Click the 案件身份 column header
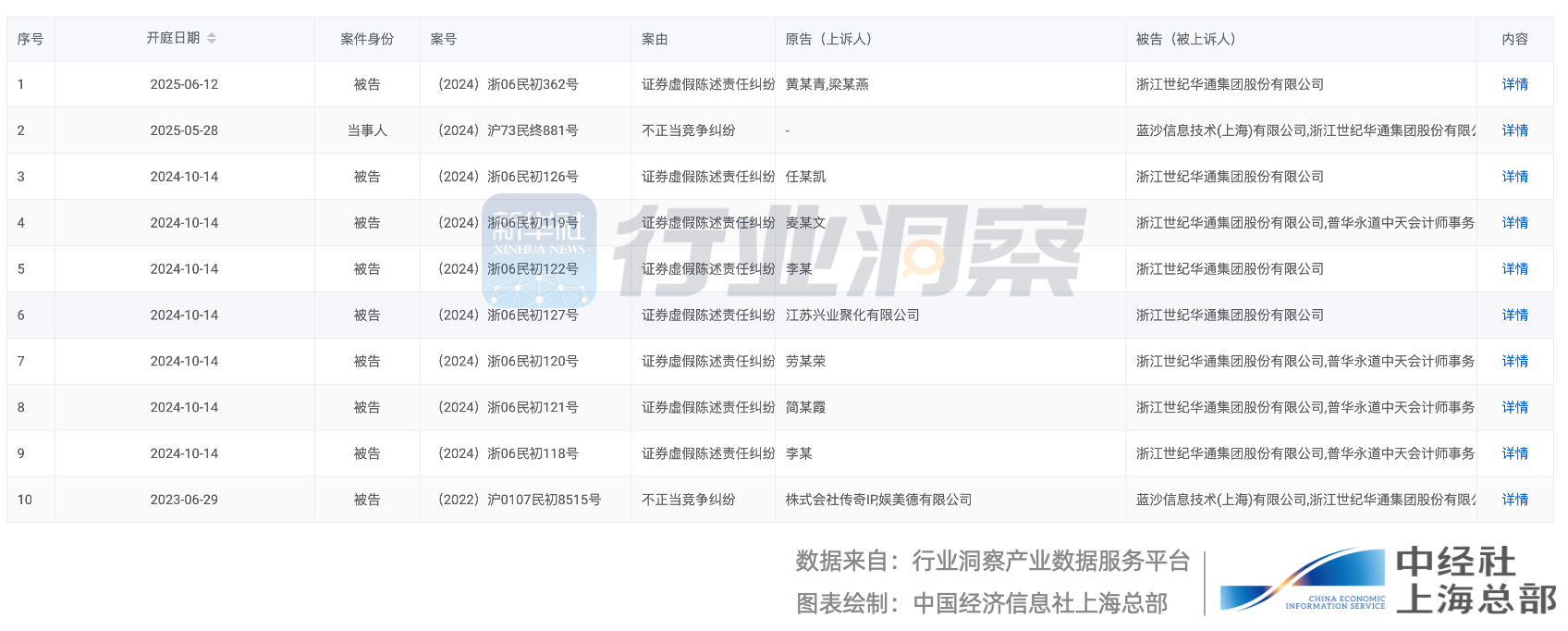The image size is (1568, 631). coord(367,39)
